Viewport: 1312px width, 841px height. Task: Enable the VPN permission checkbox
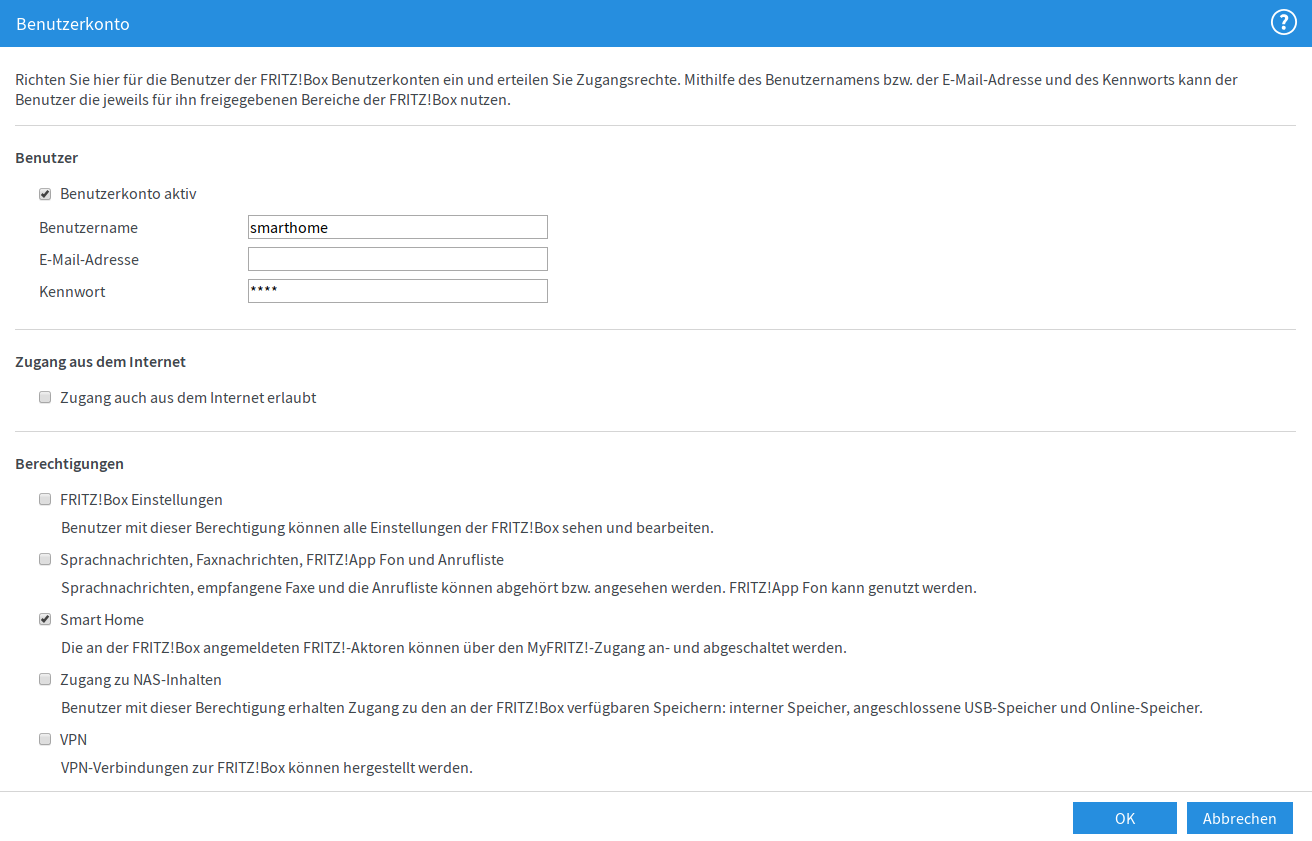coord(45,739)
